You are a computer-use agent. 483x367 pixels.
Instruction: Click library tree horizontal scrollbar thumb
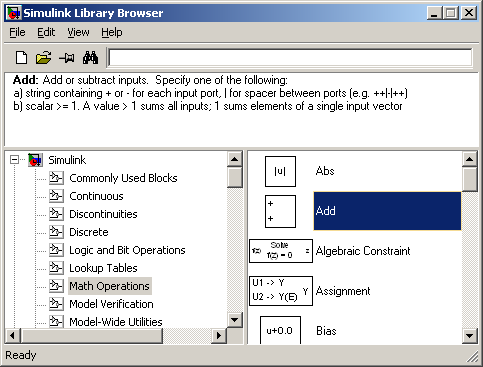click(92, 335)
